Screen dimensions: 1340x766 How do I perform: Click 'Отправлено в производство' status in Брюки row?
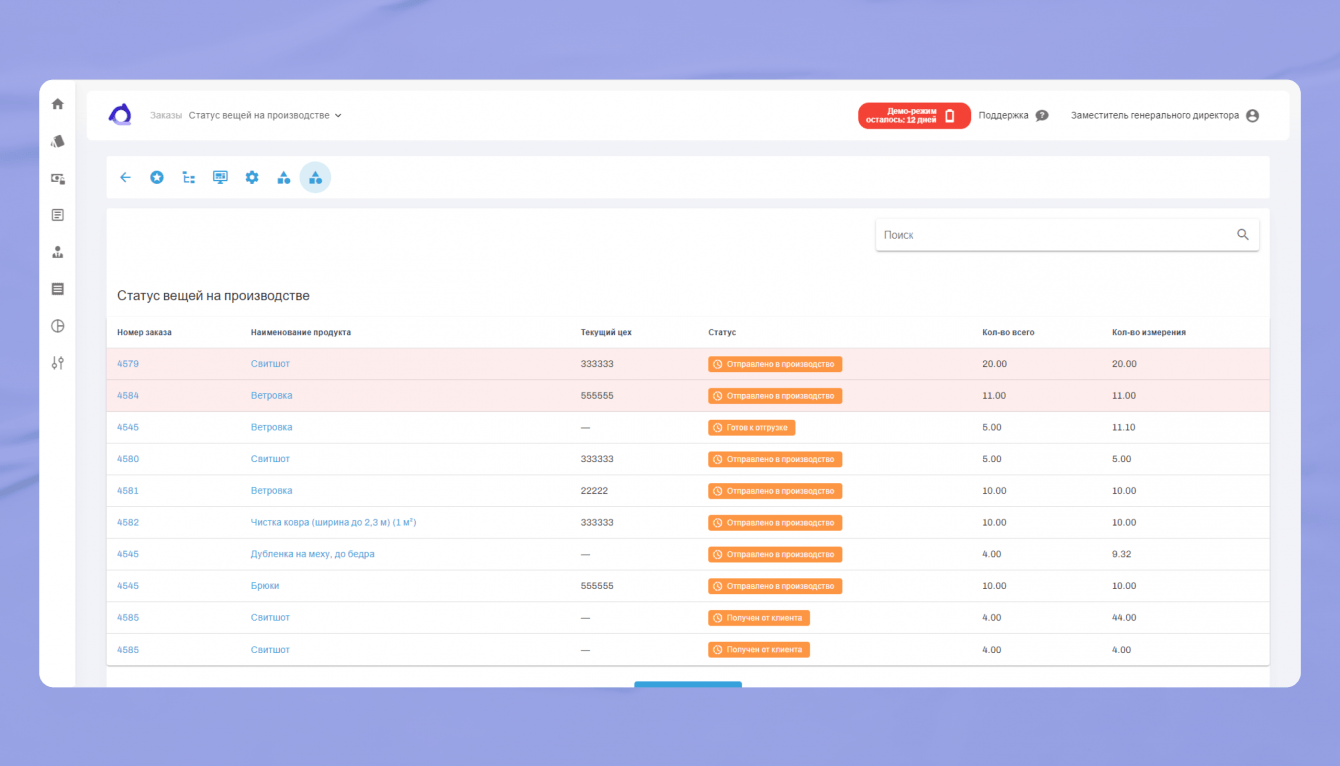[775, 586]
